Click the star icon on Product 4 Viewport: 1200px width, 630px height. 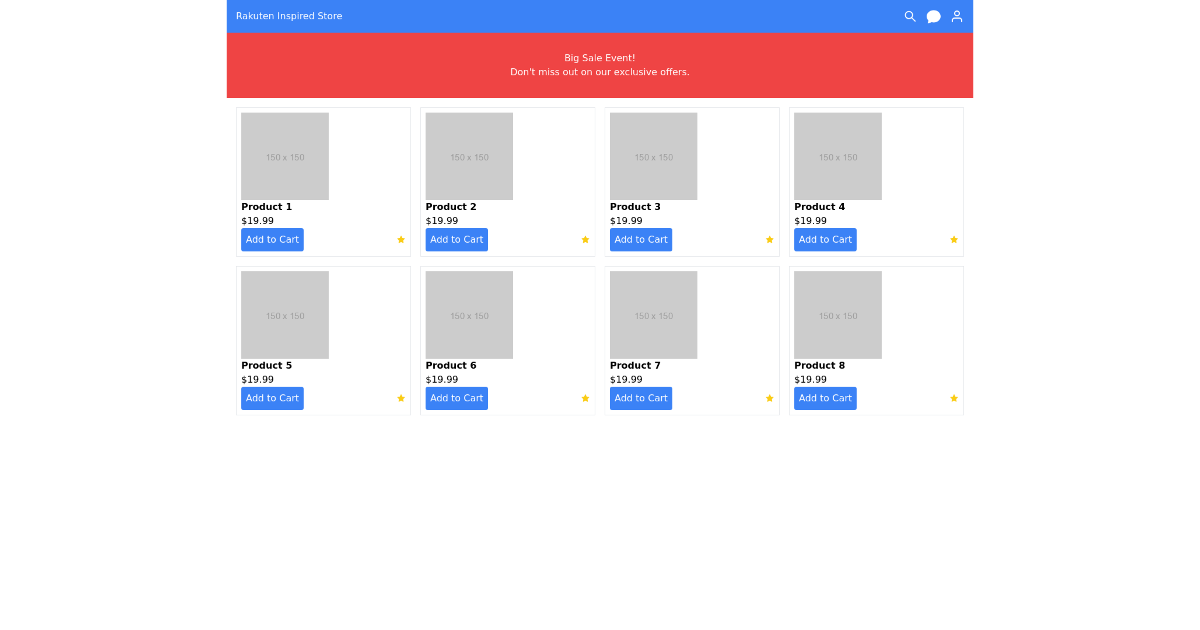[954, 240]
